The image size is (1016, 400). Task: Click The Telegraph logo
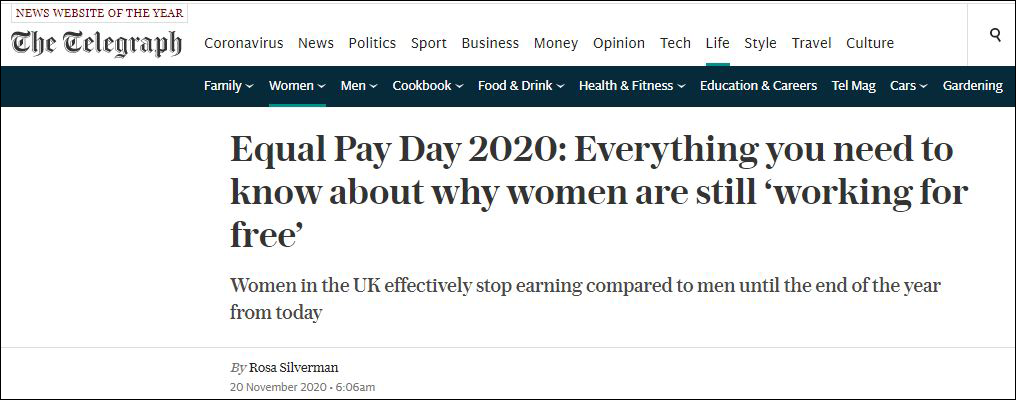coord(97,43)
